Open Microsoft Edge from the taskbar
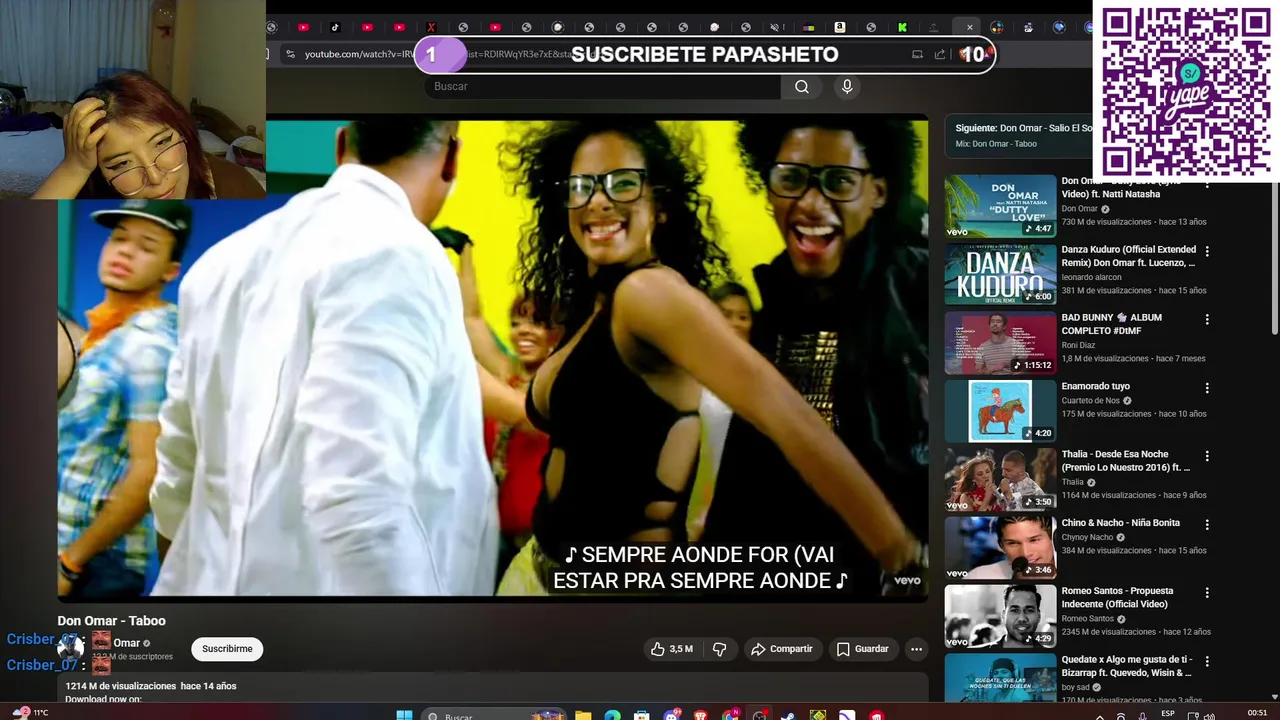The image size is (1280, 720). point(612,715)
